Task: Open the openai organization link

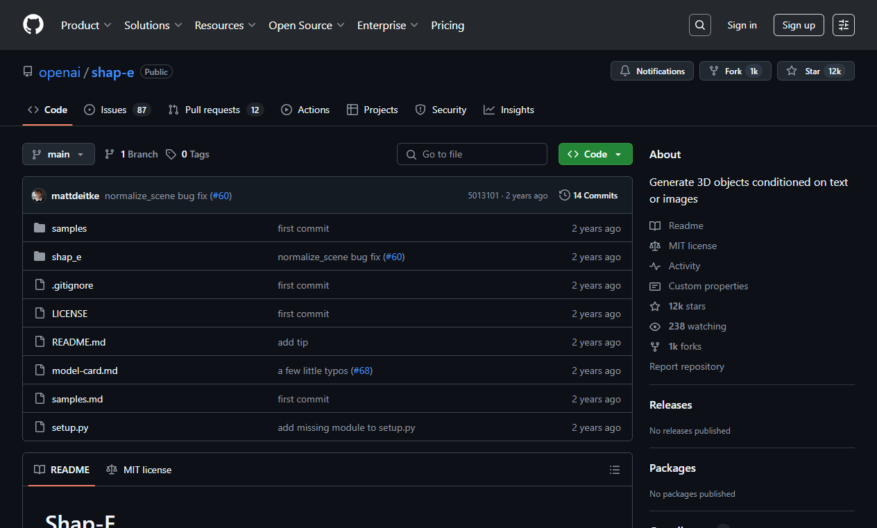Action: point(59,72)
